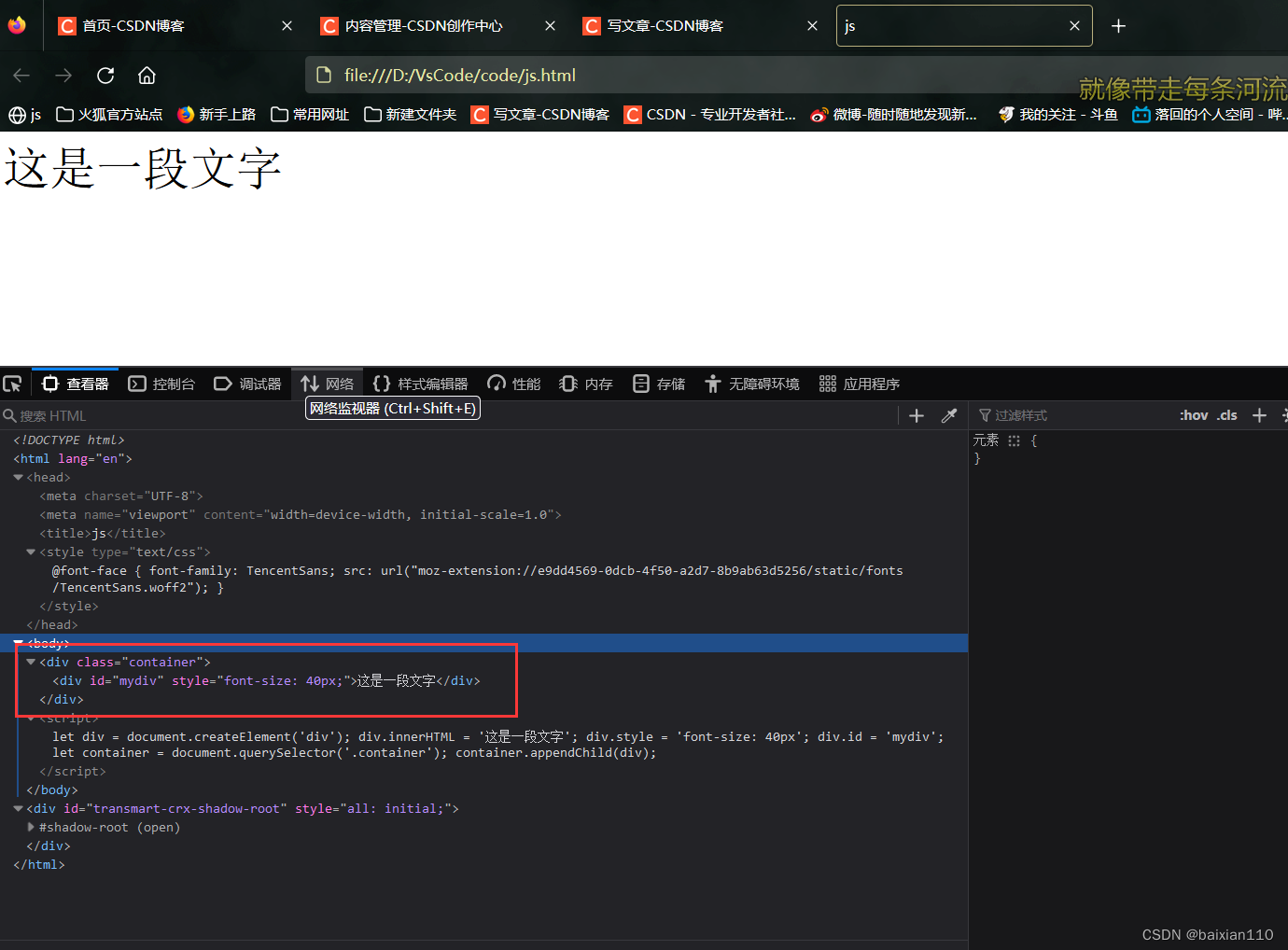Image resolution: width=1288 pixels, height=950 pixels.
Task: Click the @font-face TencentSans rule text
Action: pos(477,579)
